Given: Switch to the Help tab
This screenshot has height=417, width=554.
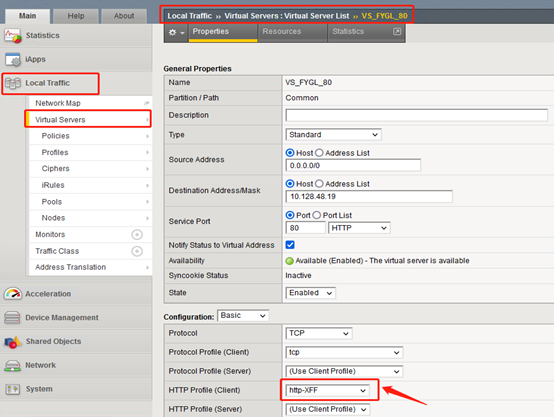Looking at the screenshot, I should point(76,16).
